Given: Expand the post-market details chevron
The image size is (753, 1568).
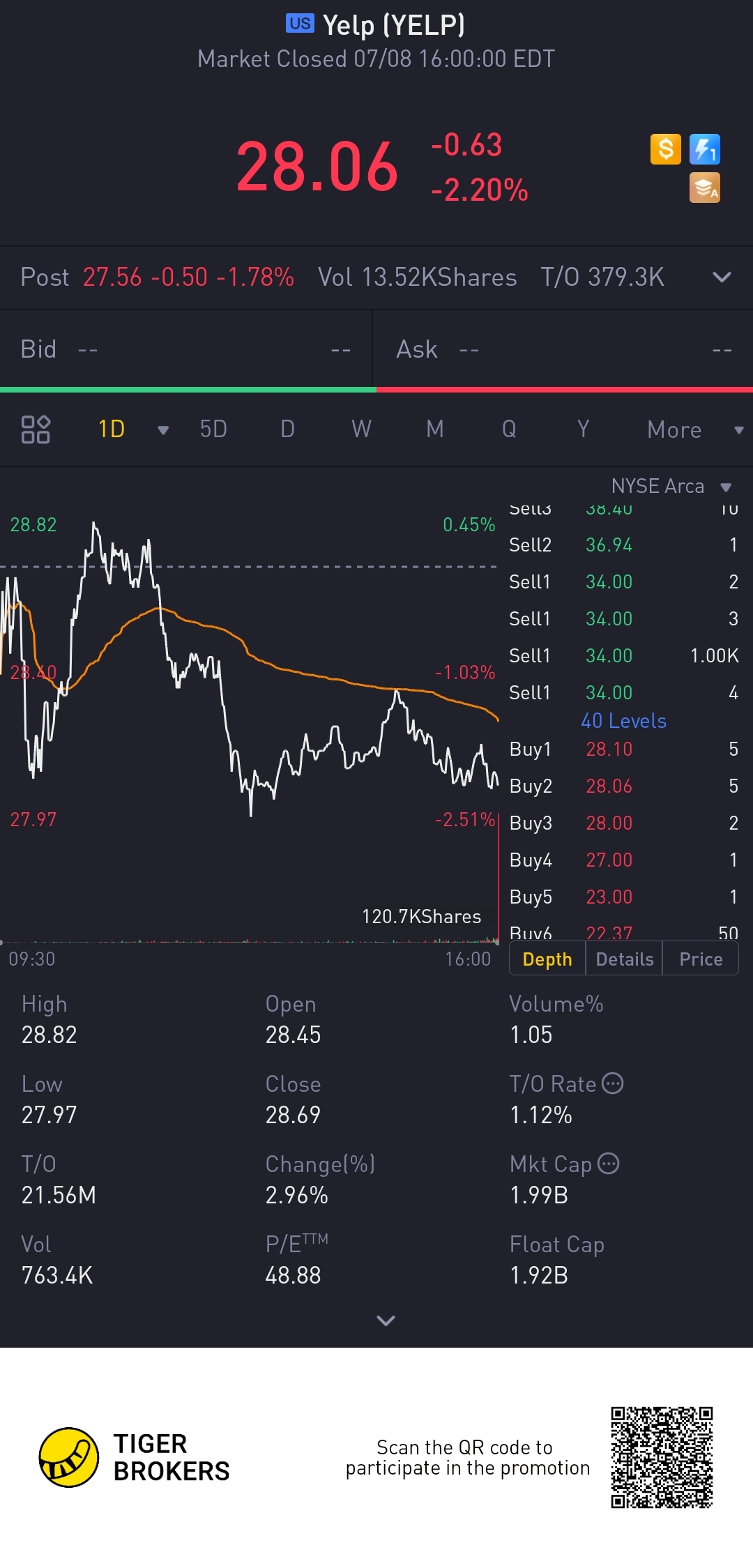Looking at the screenshot, I should tap(722, 277).
